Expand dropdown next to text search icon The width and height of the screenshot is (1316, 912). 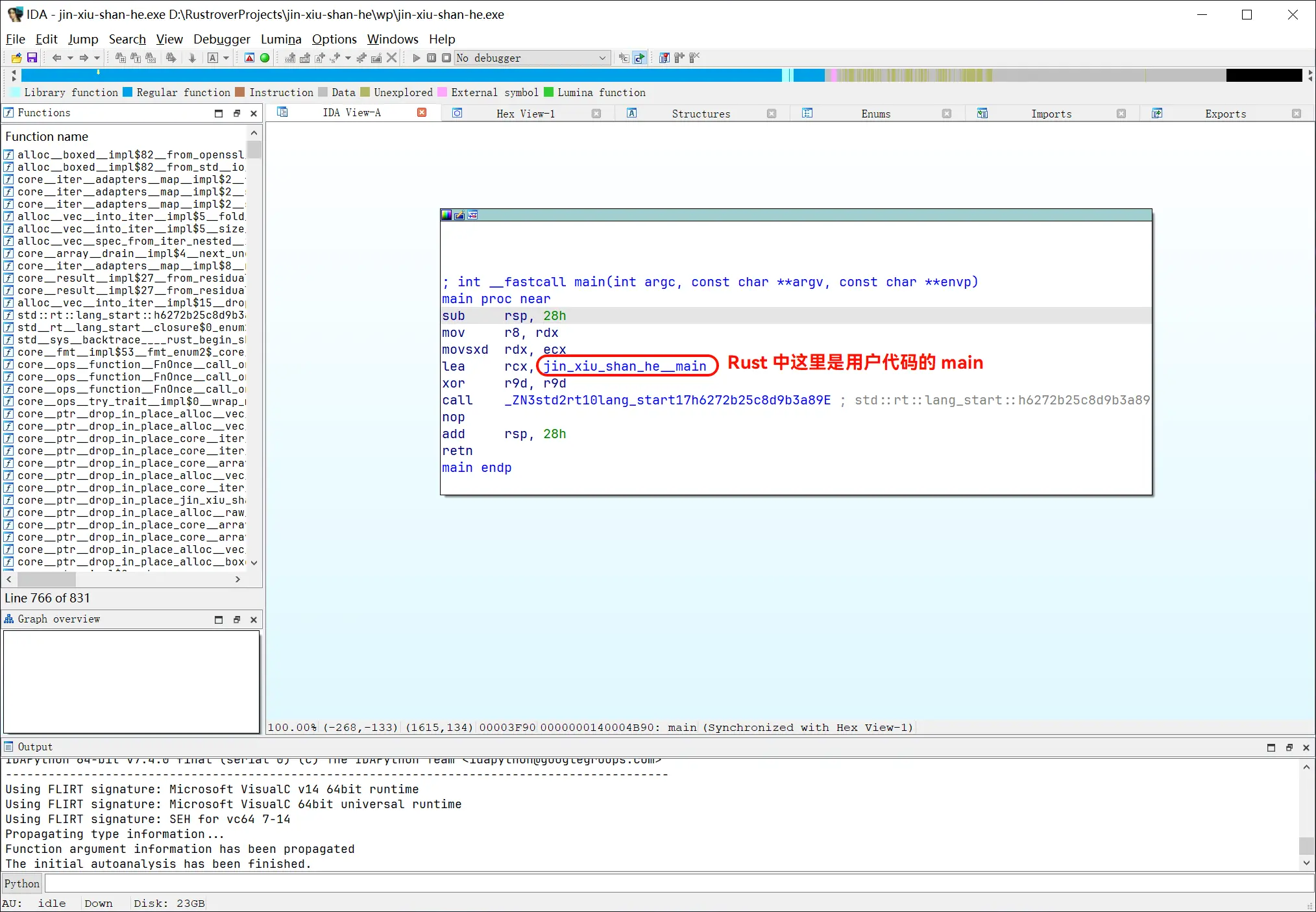(x=226, y=58)
